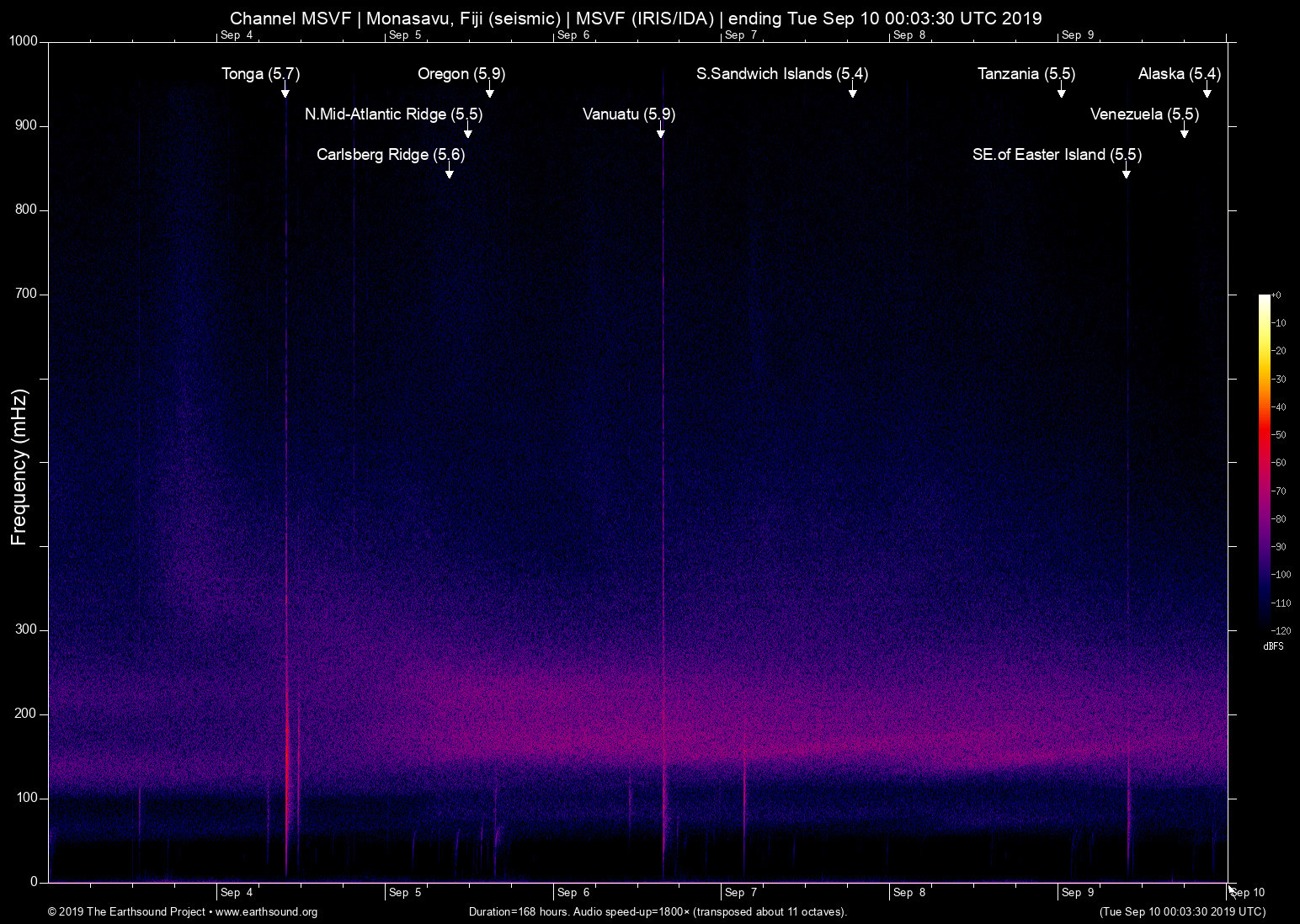Click the 700 frequency axis value
The height and width of the screenshot is (924, 1300).
(27, 294)
